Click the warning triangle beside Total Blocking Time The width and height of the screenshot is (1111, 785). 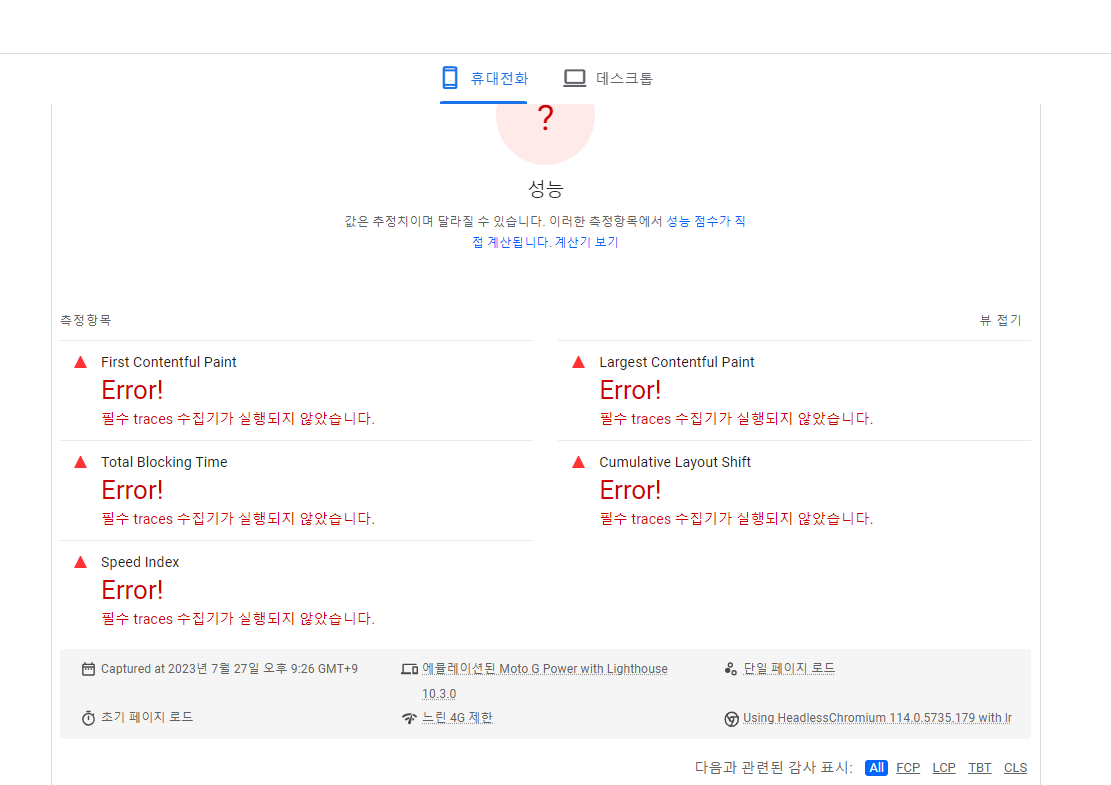pyautogui.click(x=81, y=462)
